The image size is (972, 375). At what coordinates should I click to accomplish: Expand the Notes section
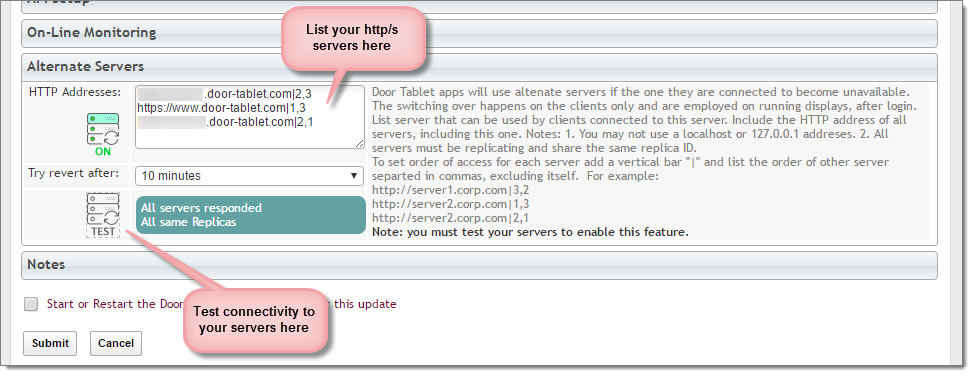pyautogui.click(x=479, y=265)
